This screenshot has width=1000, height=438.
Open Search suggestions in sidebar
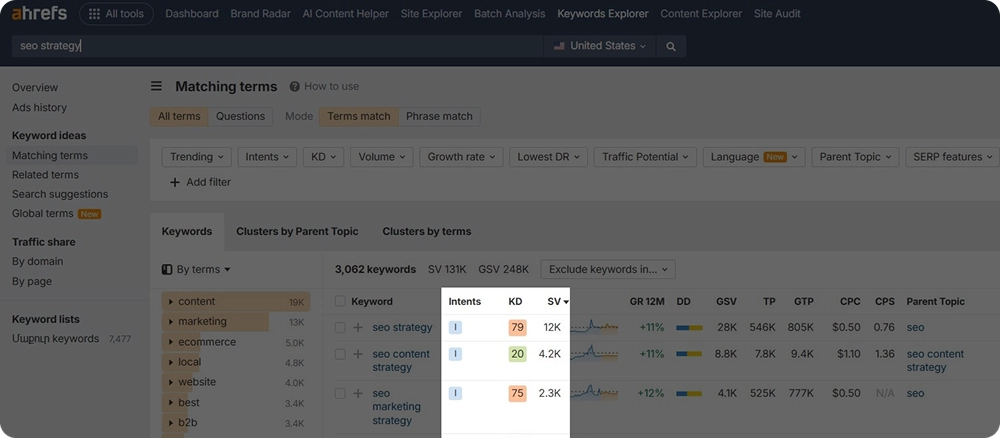point(60,194)
